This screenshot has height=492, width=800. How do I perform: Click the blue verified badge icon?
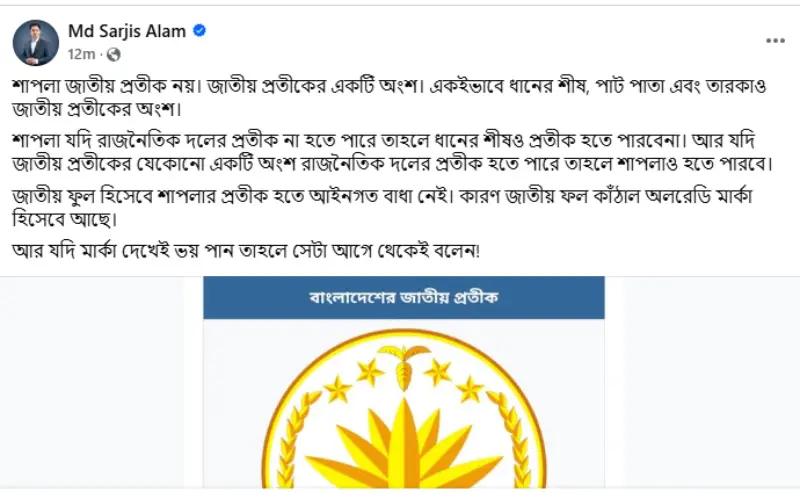click(199, 31)
